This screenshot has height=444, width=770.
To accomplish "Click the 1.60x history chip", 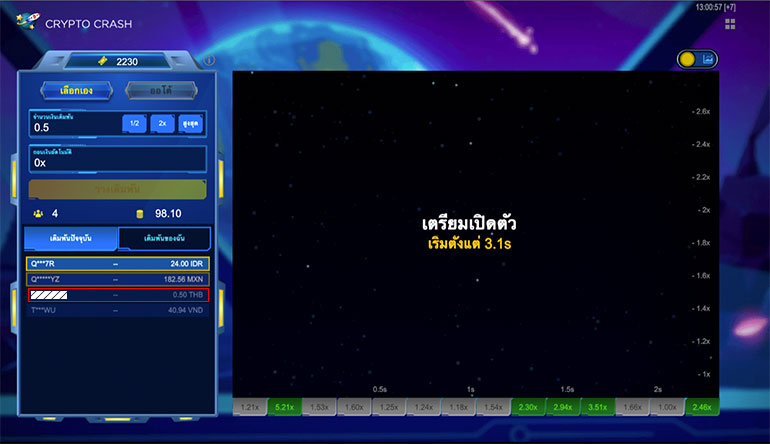I will pyautogui.click(x=354, y=407).
